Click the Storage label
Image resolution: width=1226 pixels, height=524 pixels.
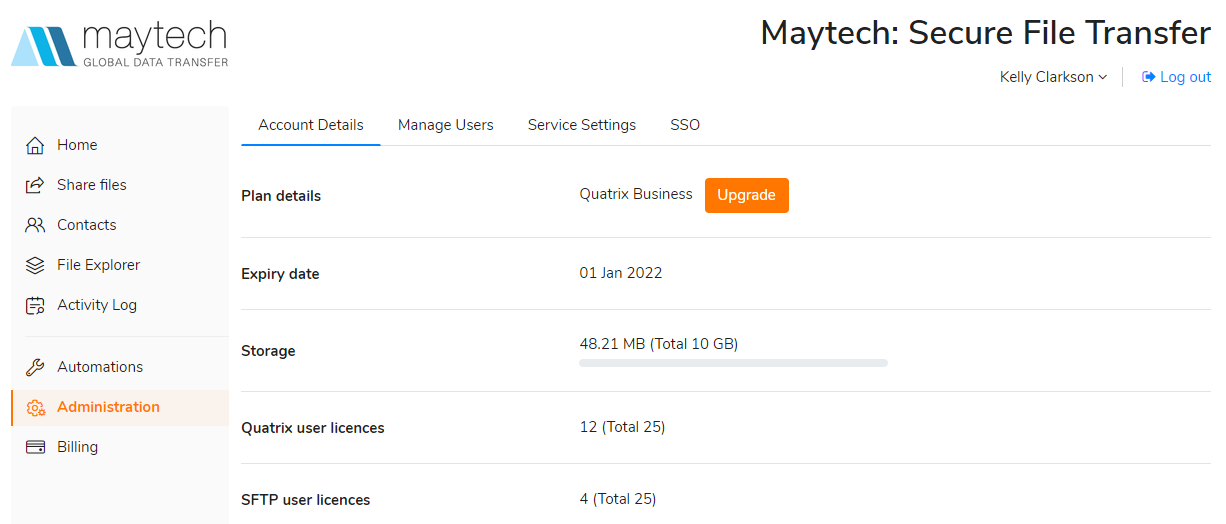pos(268,351)
